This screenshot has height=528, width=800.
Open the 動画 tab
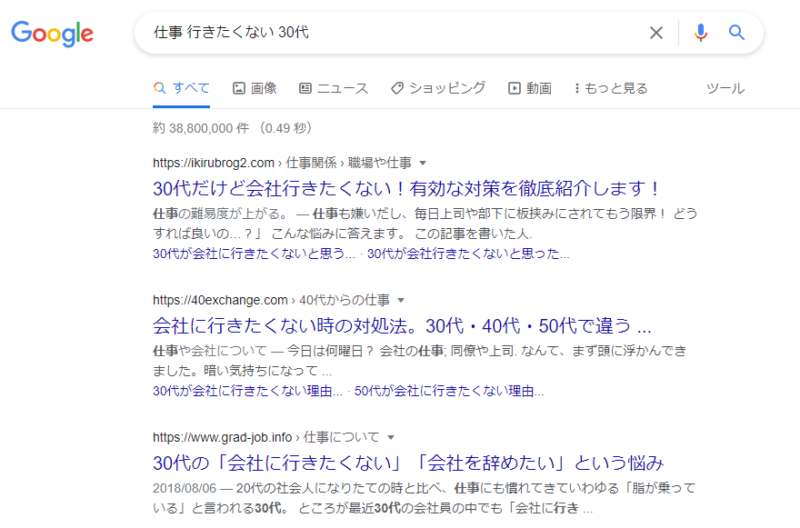coord(530,88)
